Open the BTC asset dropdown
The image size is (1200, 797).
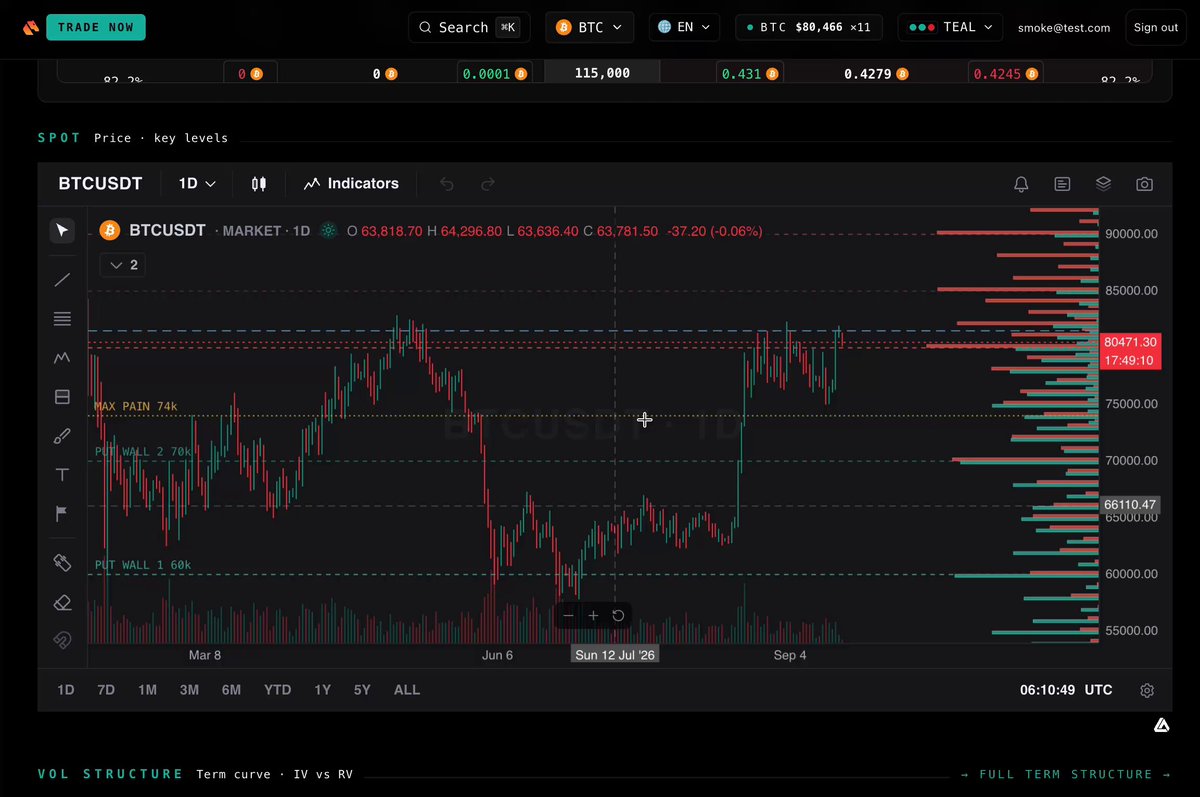(591, 27)
